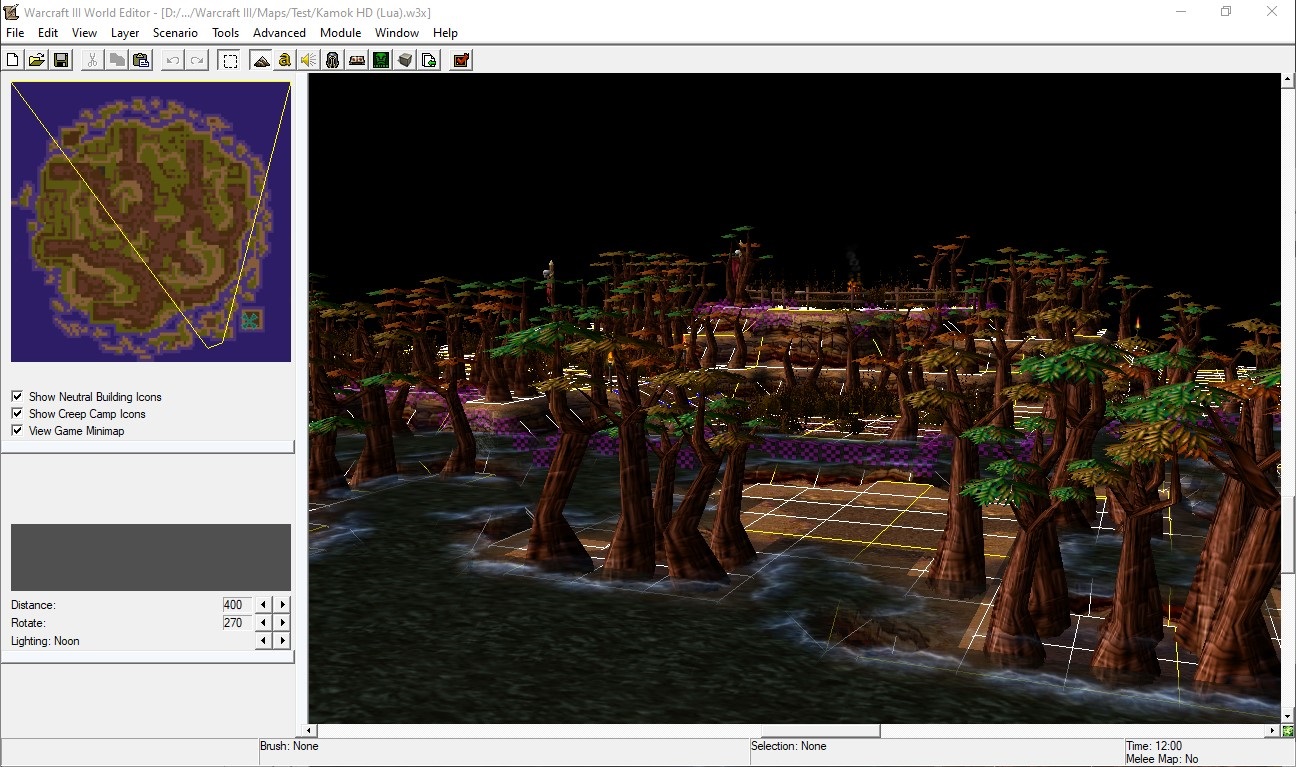The width and height of the screenshot is (1296, 767).
Task: Paste using the clipboard toolbar icon
Action: click(141, 60)
